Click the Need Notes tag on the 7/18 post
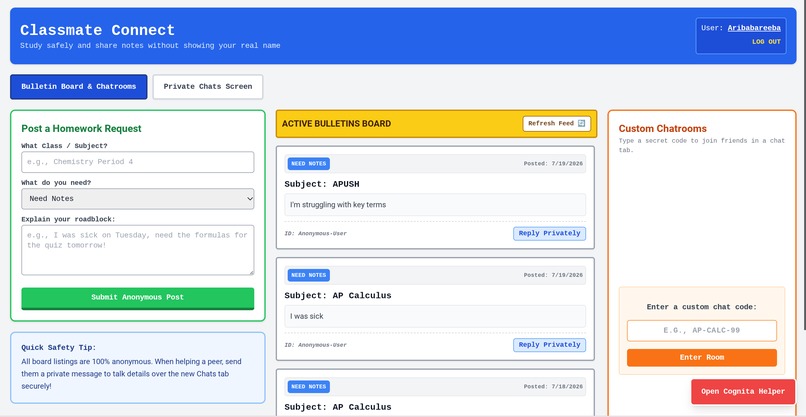Screen dimensions: 806x417 point(308,387)
